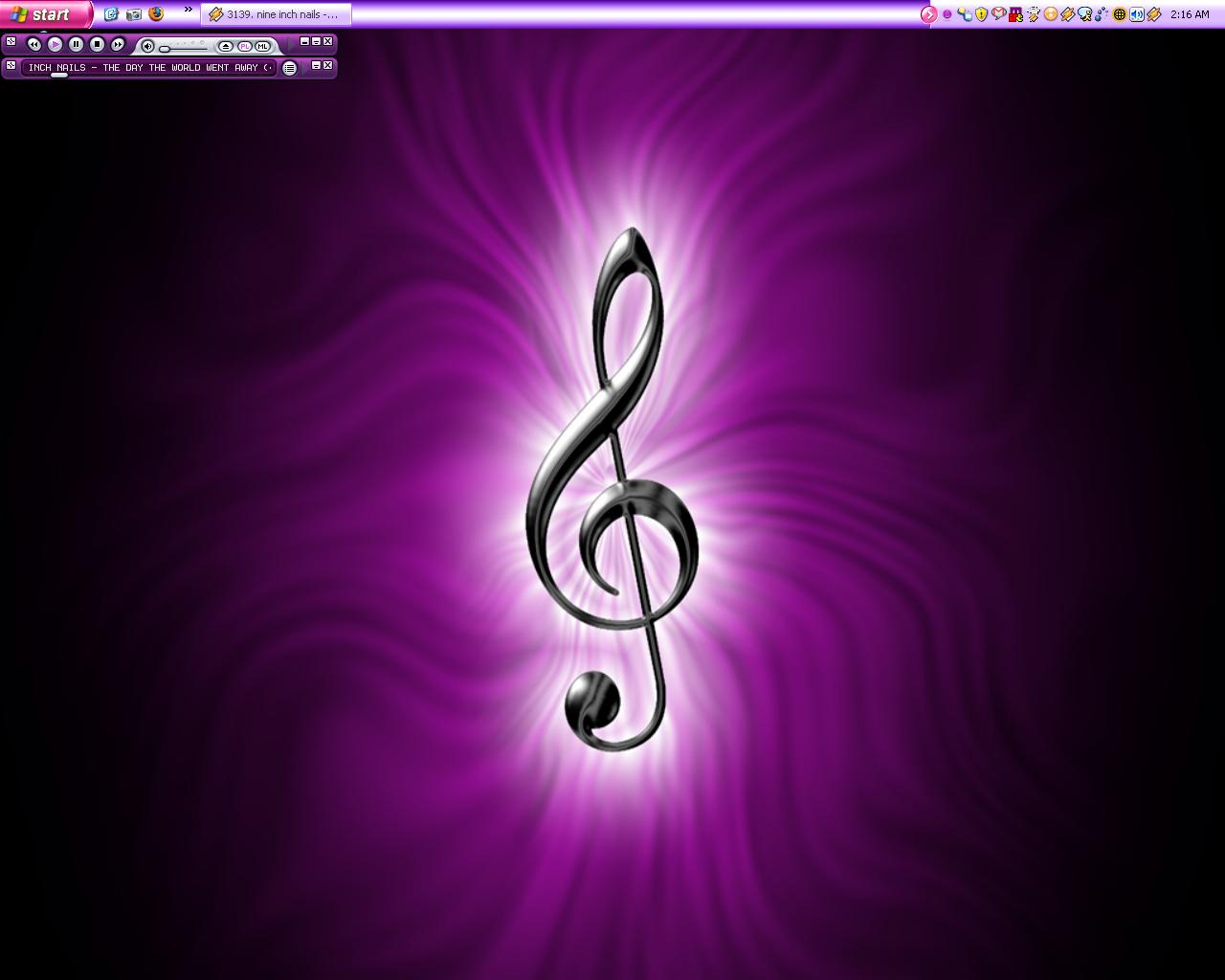1225x980 pixels.
Task: Click the Winamp play button
Action: (x=56, y=44)
